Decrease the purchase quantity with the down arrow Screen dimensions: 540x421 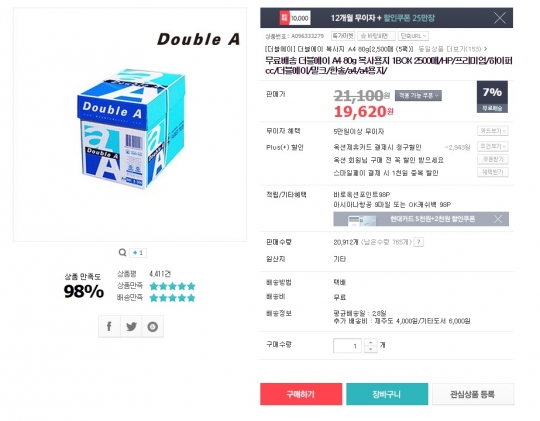(371, 349)
